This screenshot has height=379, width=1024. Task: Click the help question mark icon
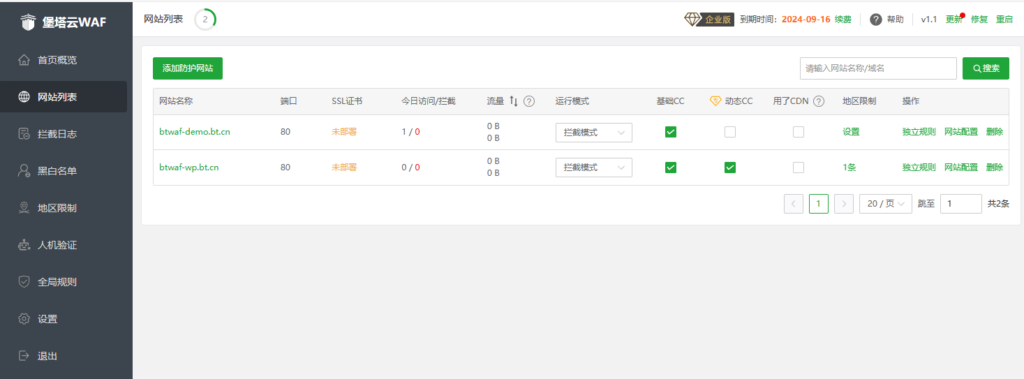pyautogui.click(x=876, y=20)
